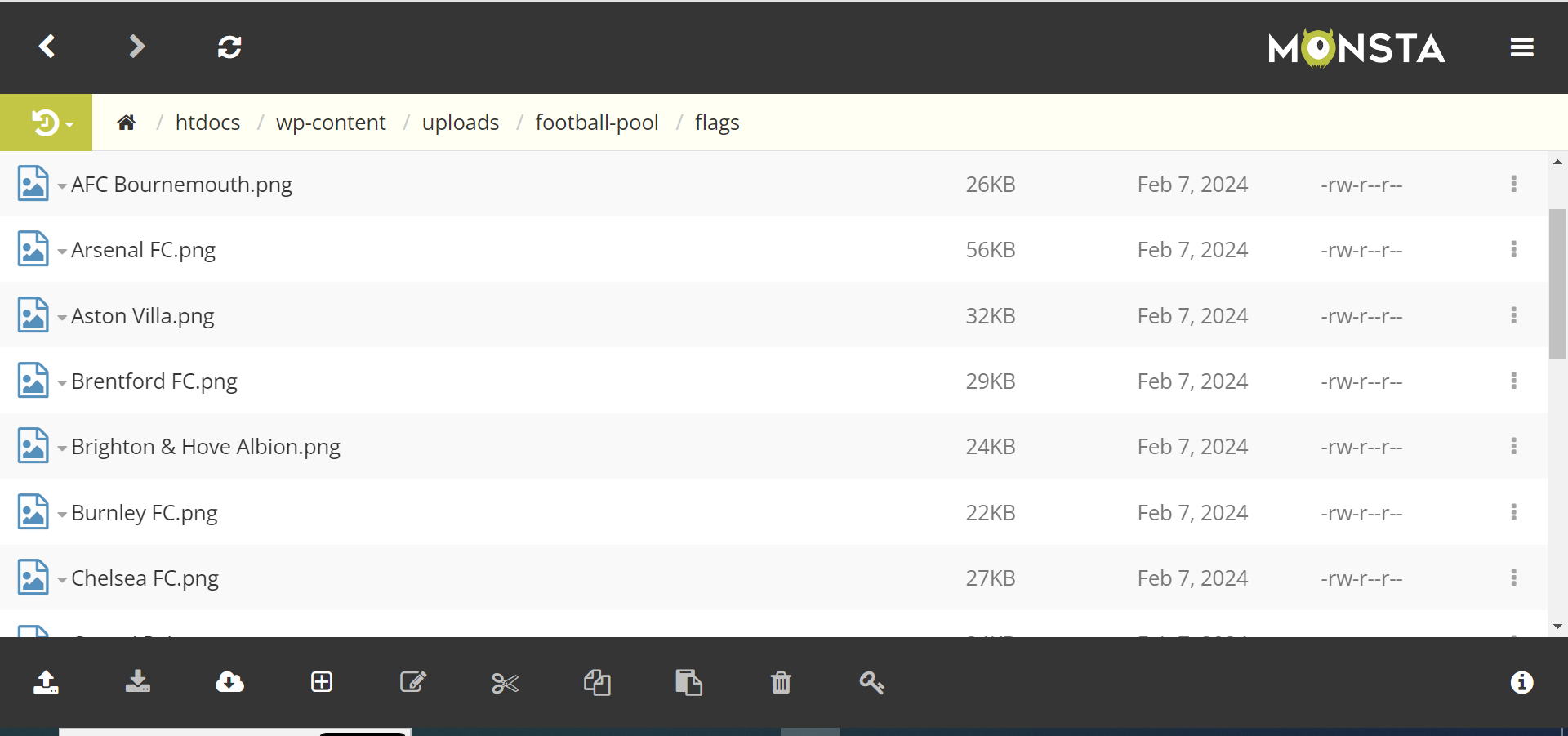Click the Aston Villa.png file name
The width and height of the screenshot is (1568, 736).
click(x=143, y=316)
